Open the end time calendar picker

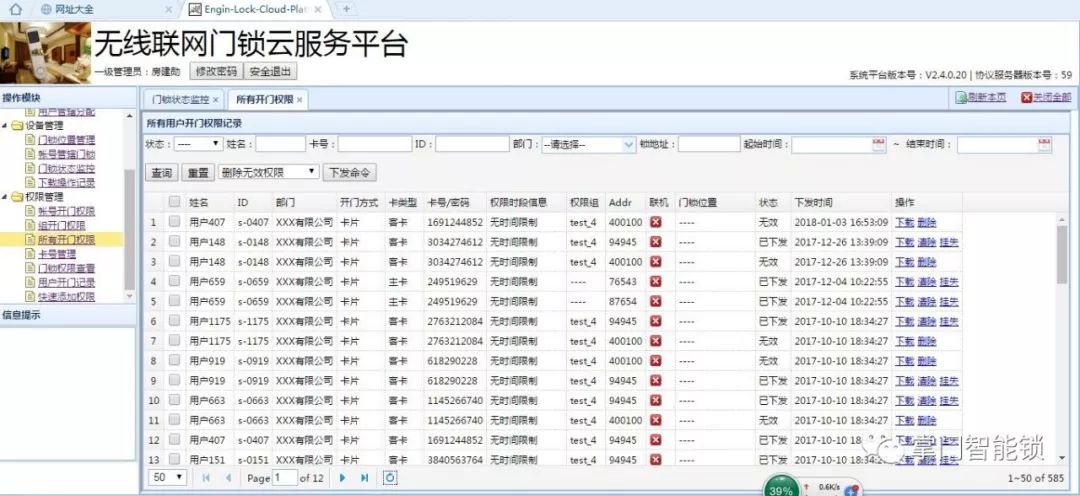1044,145
